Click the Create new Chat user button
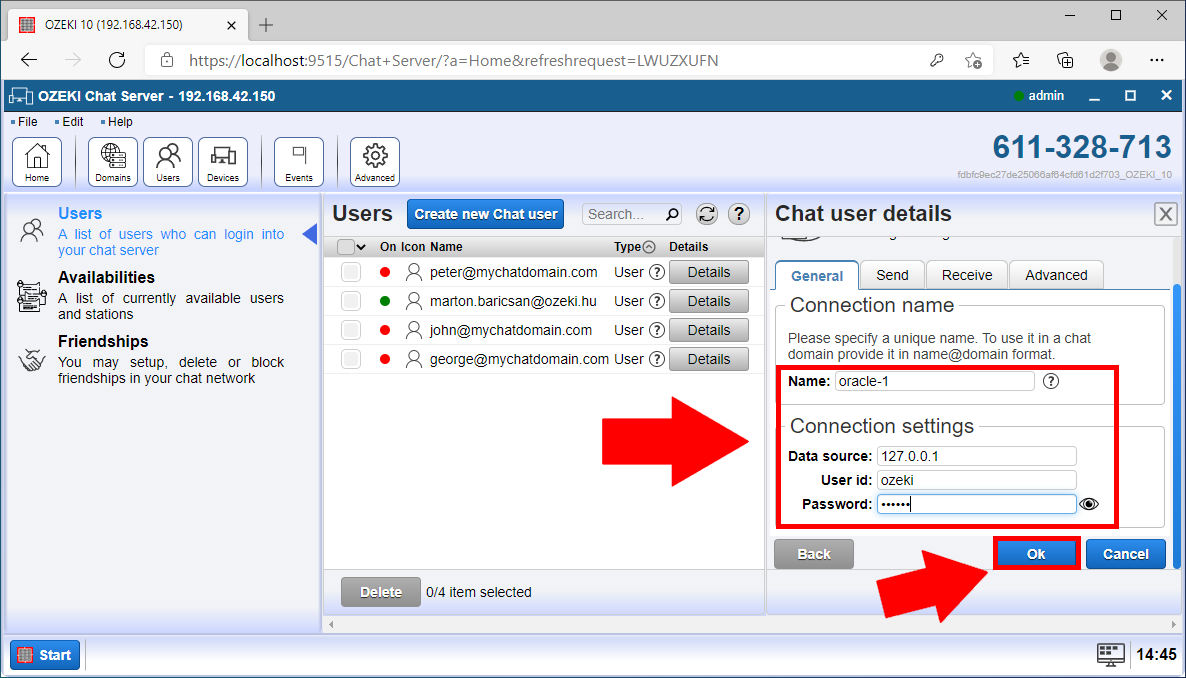 485,214
